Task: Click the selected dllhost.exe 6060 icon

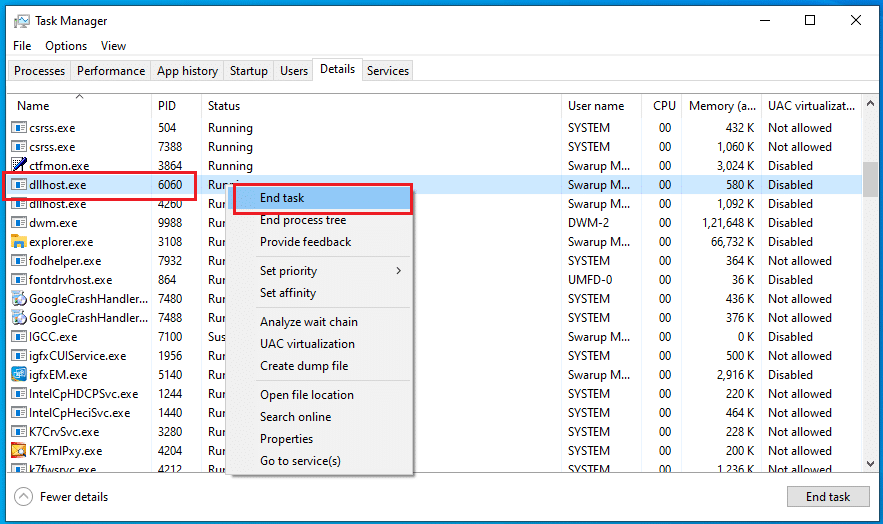Action: point(19,185)
